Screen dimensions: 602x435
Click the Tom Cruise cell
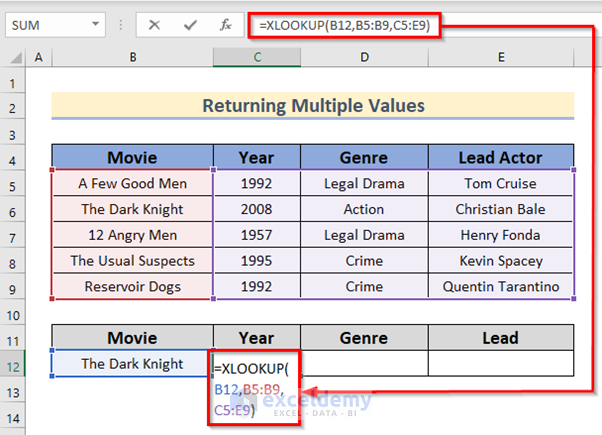tap(501, 183)
